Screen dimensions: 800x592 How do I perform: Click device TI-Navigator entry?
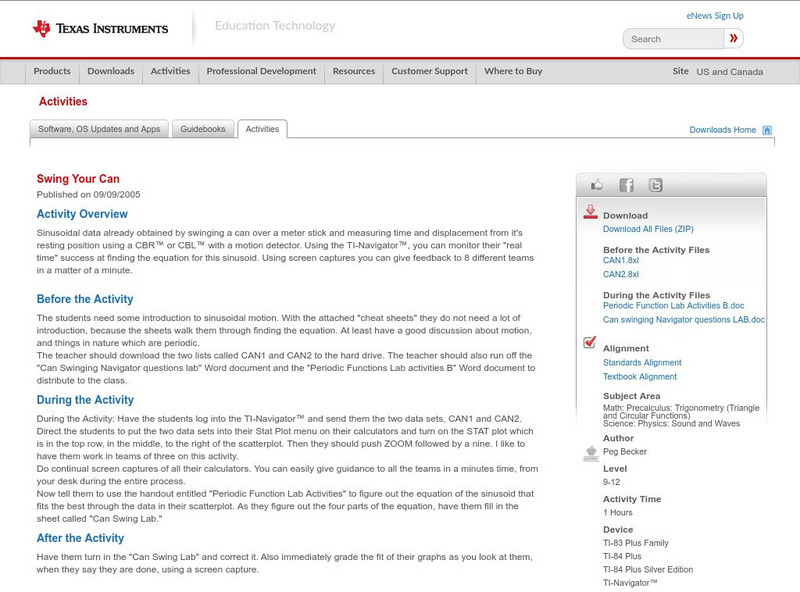tap(630, 583)
